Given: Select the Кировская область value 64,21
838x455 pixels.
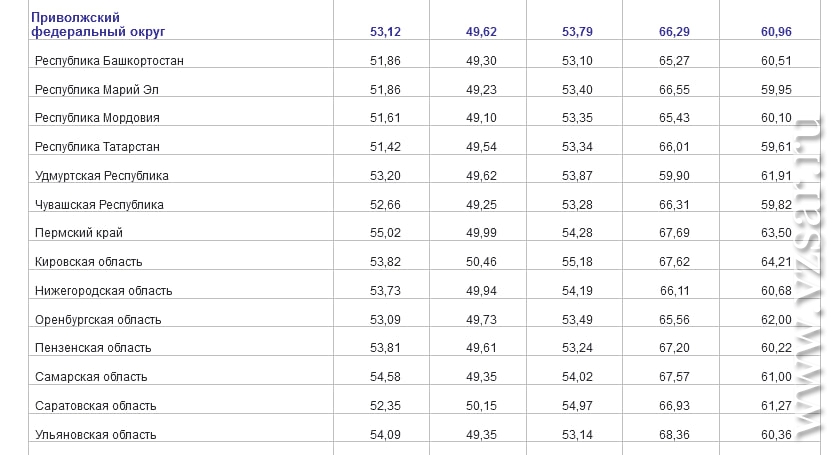Looking at the screenshot, I should pyautogui.click(x=777, y=262).
